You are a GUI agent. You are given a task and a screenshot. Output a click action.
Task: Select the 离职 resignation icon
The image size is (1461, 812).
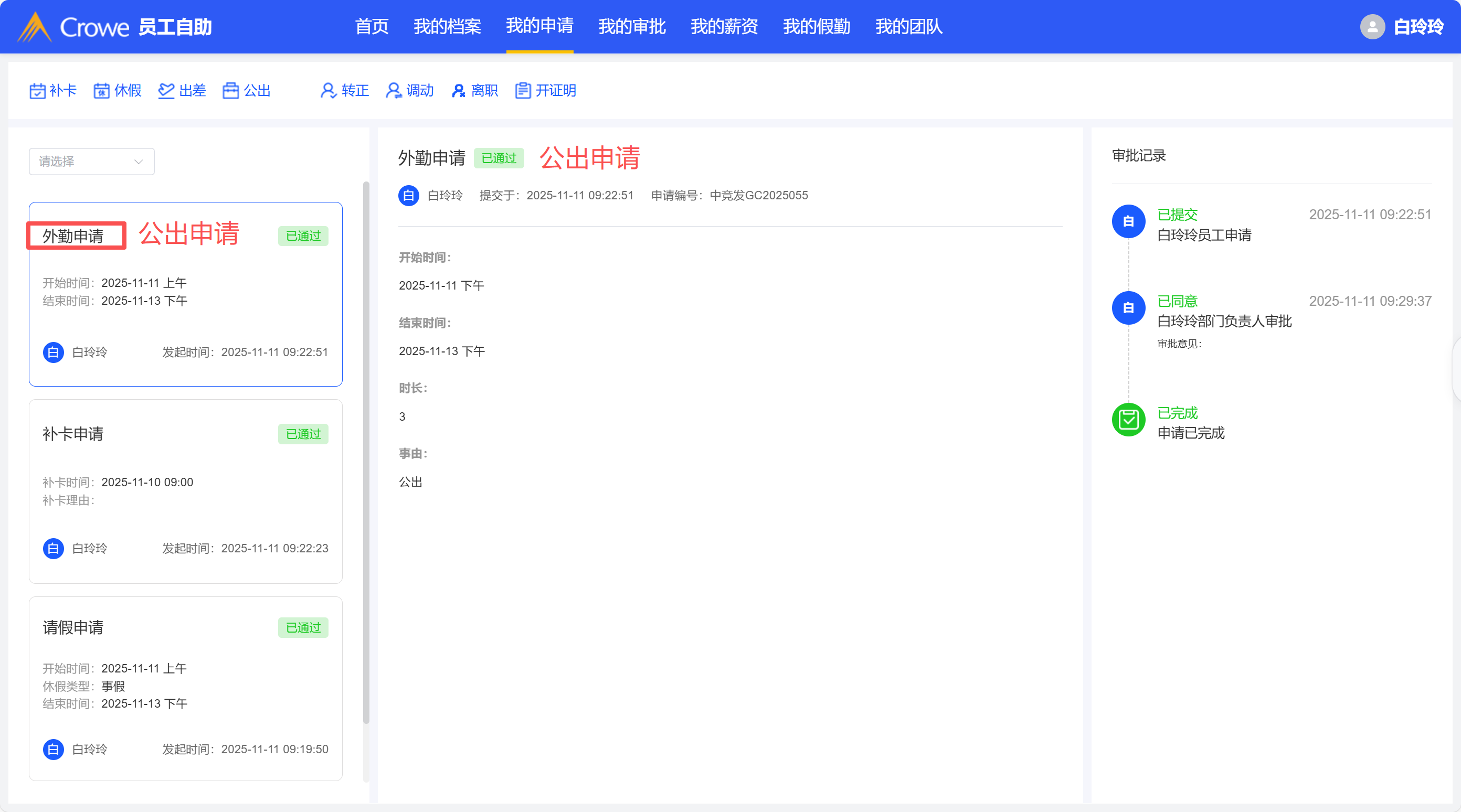click(458, 91)
